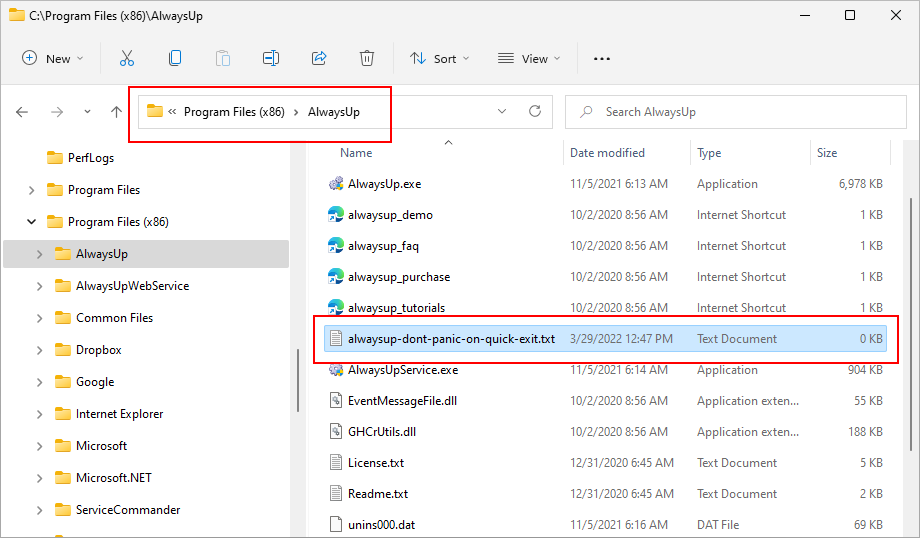920x538 pixels.
Task: Click the AlwaysUp.exe application icon
Action: tap(336, 184)
